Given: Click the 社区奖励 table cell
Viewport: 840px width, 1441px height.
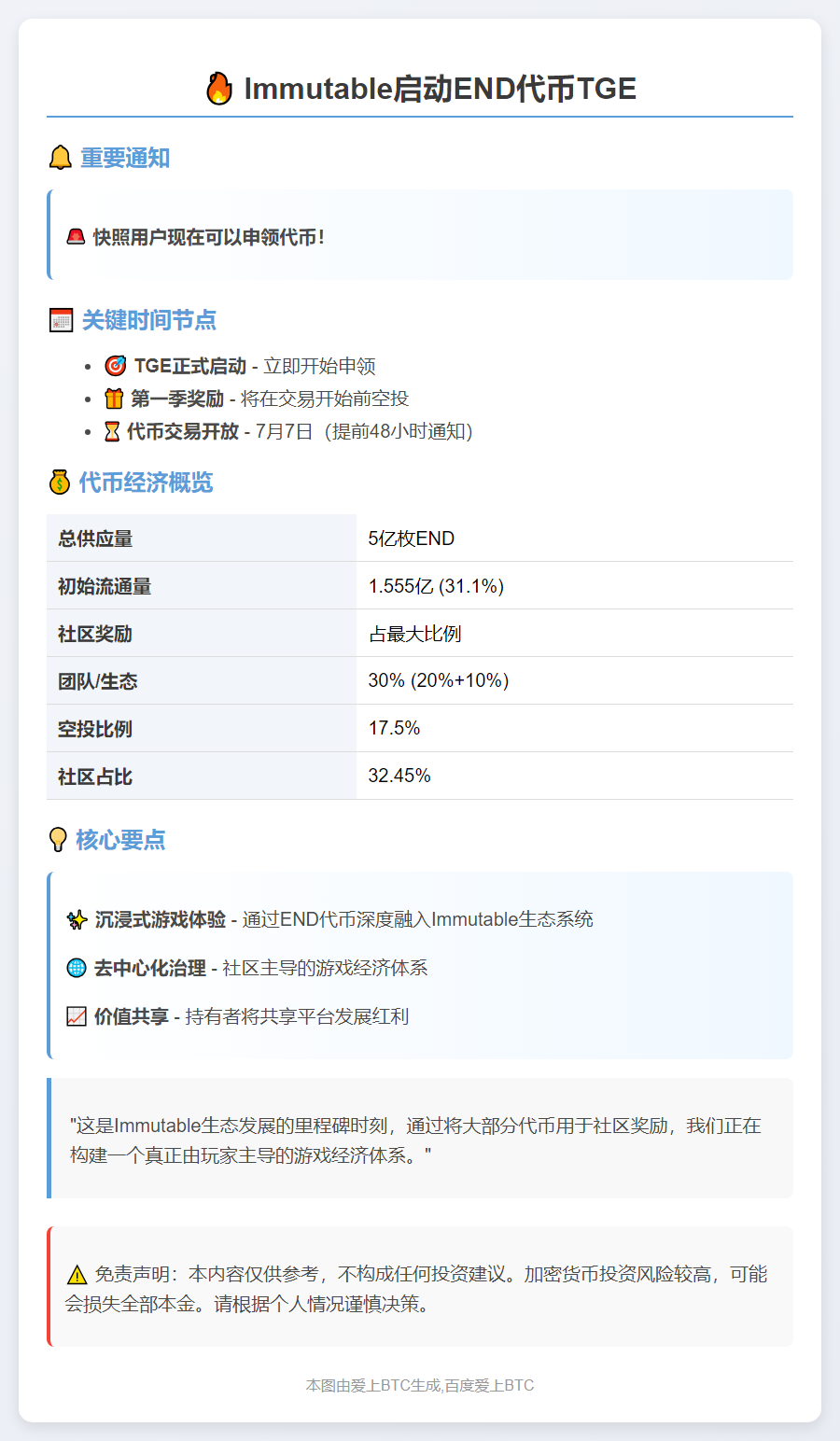Looking at the screenshot, I should pos(202,634).
